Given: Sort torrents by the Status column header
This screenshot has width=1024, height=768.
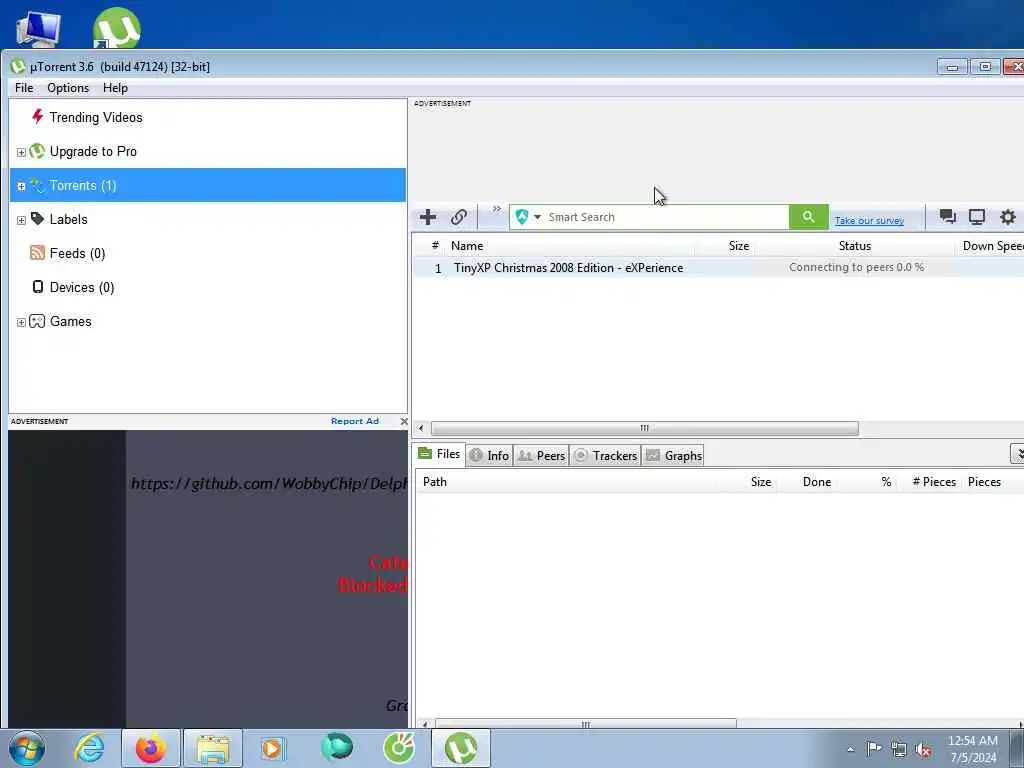Looking at the screenshot, I should pos(855,246).
